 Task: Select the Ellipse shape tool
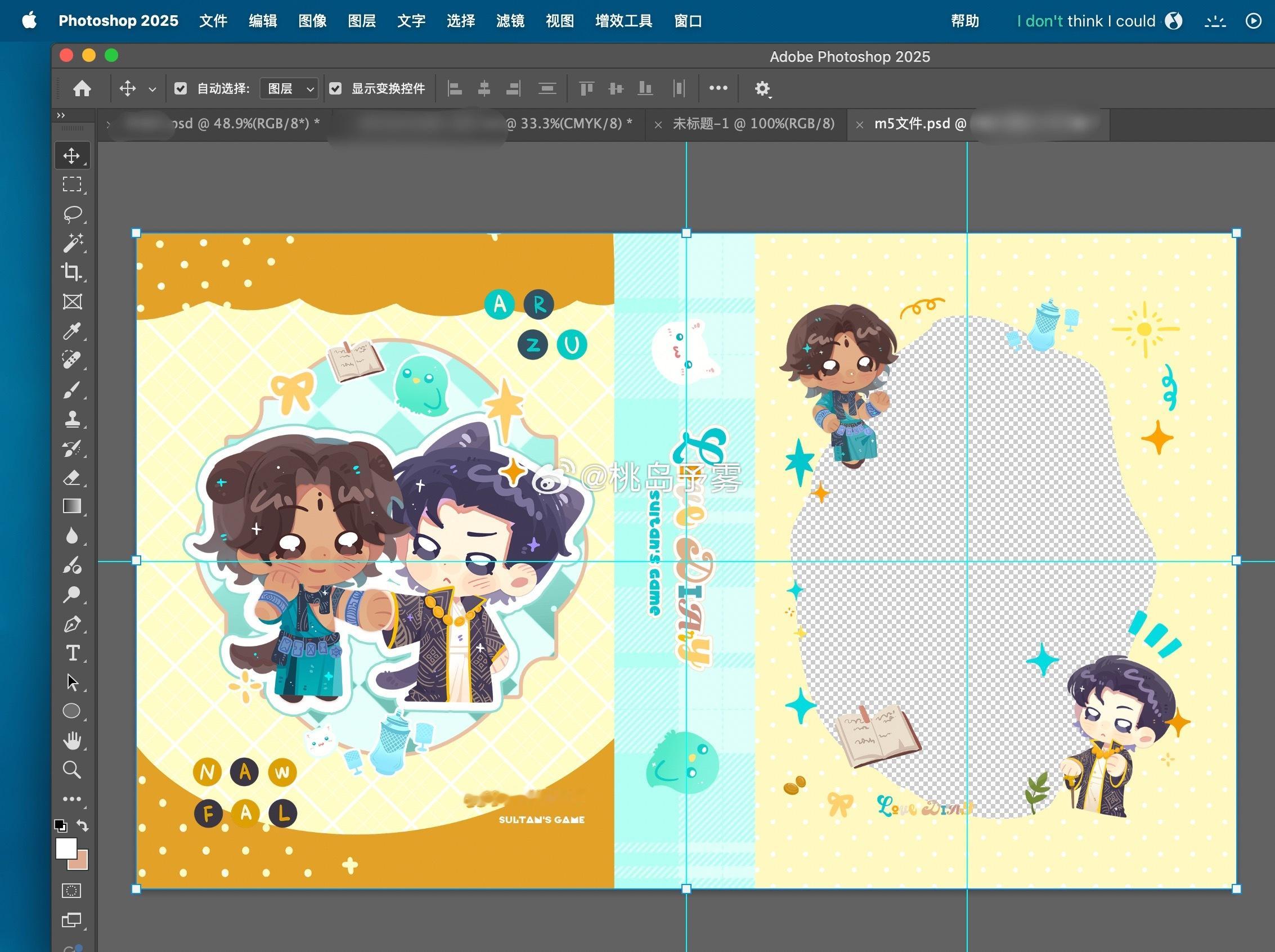point(71,711)
